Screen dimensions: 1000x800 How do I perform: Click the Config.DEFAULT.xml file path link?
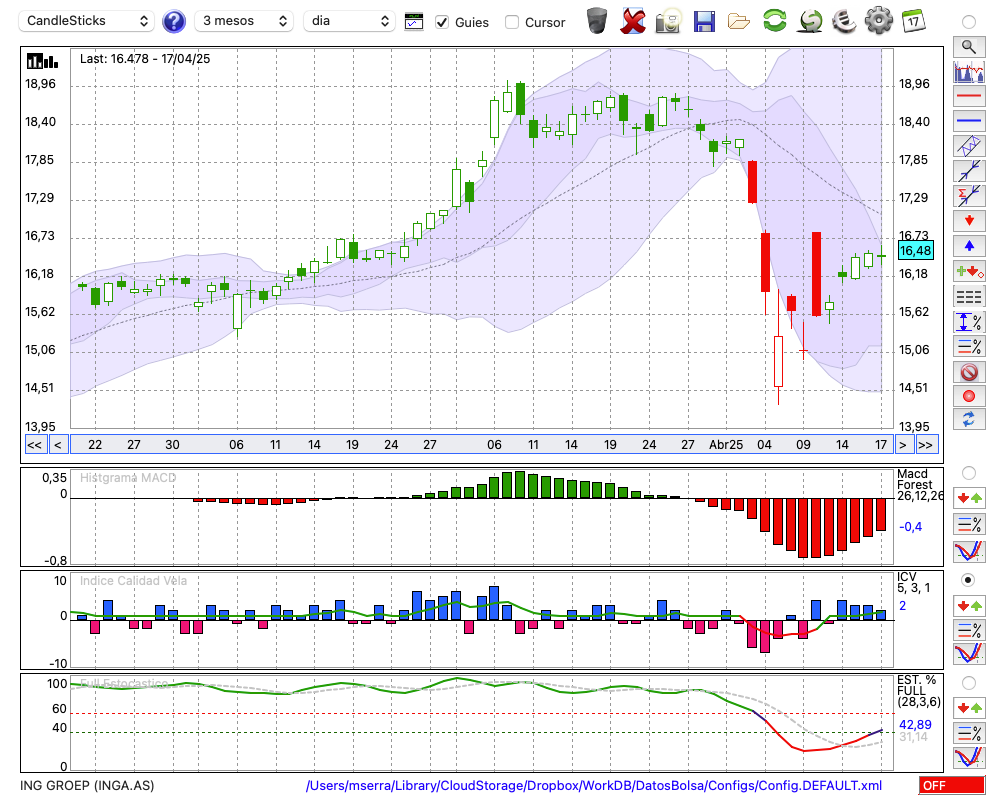[x=594, y=785]
